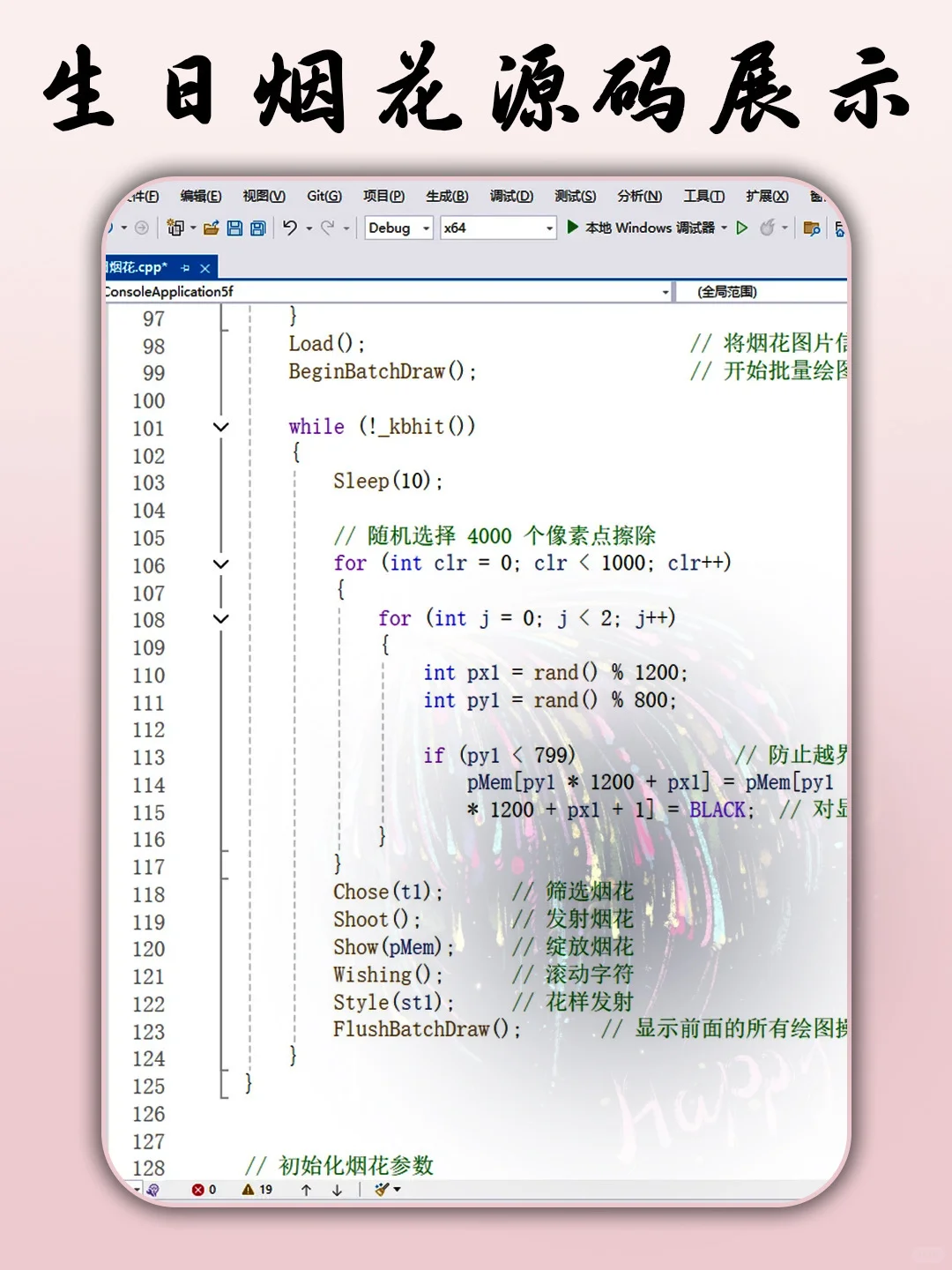Expand the undo history dropdown arrow
Viewport: 952px width, 1270px height.
(309, 228)
